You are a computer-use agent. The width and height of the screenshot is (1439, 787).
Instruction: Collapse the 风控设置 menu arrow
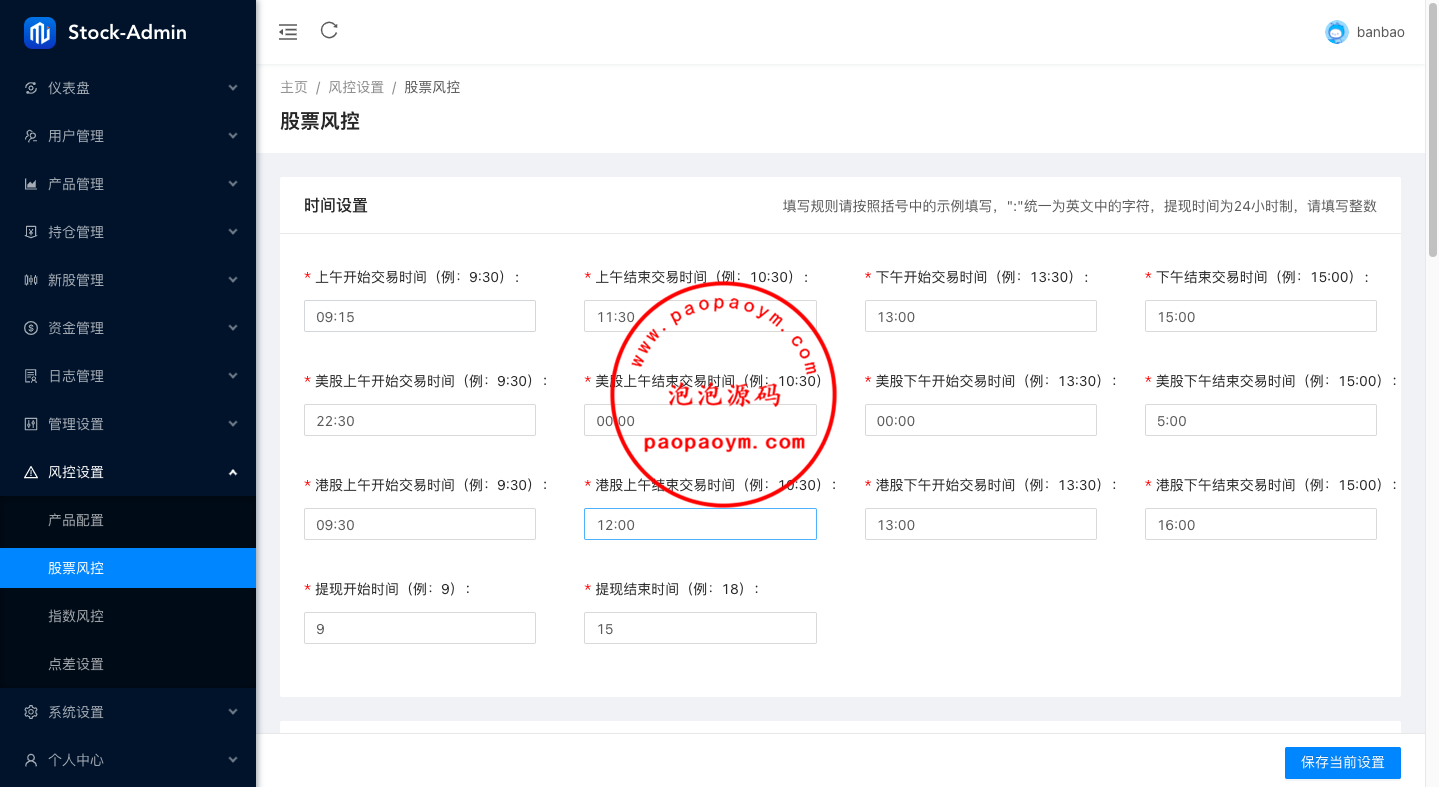coord(233,472)
